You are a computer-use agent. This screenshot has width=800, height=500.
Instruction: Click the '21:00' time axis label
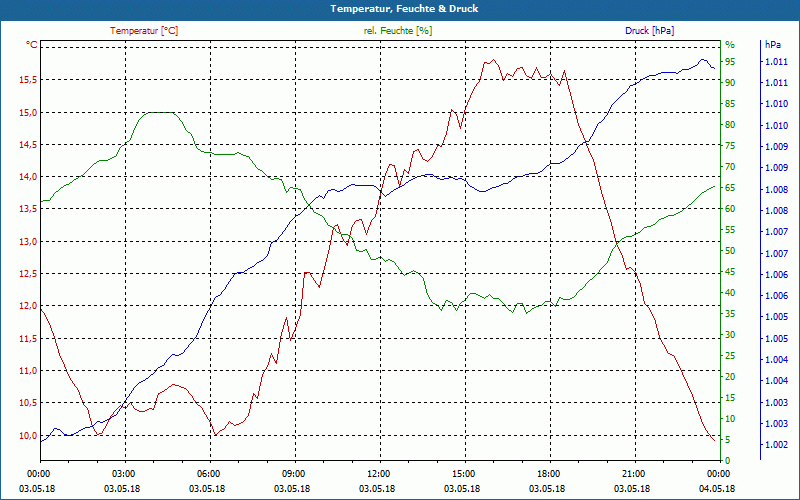point(633,473)
